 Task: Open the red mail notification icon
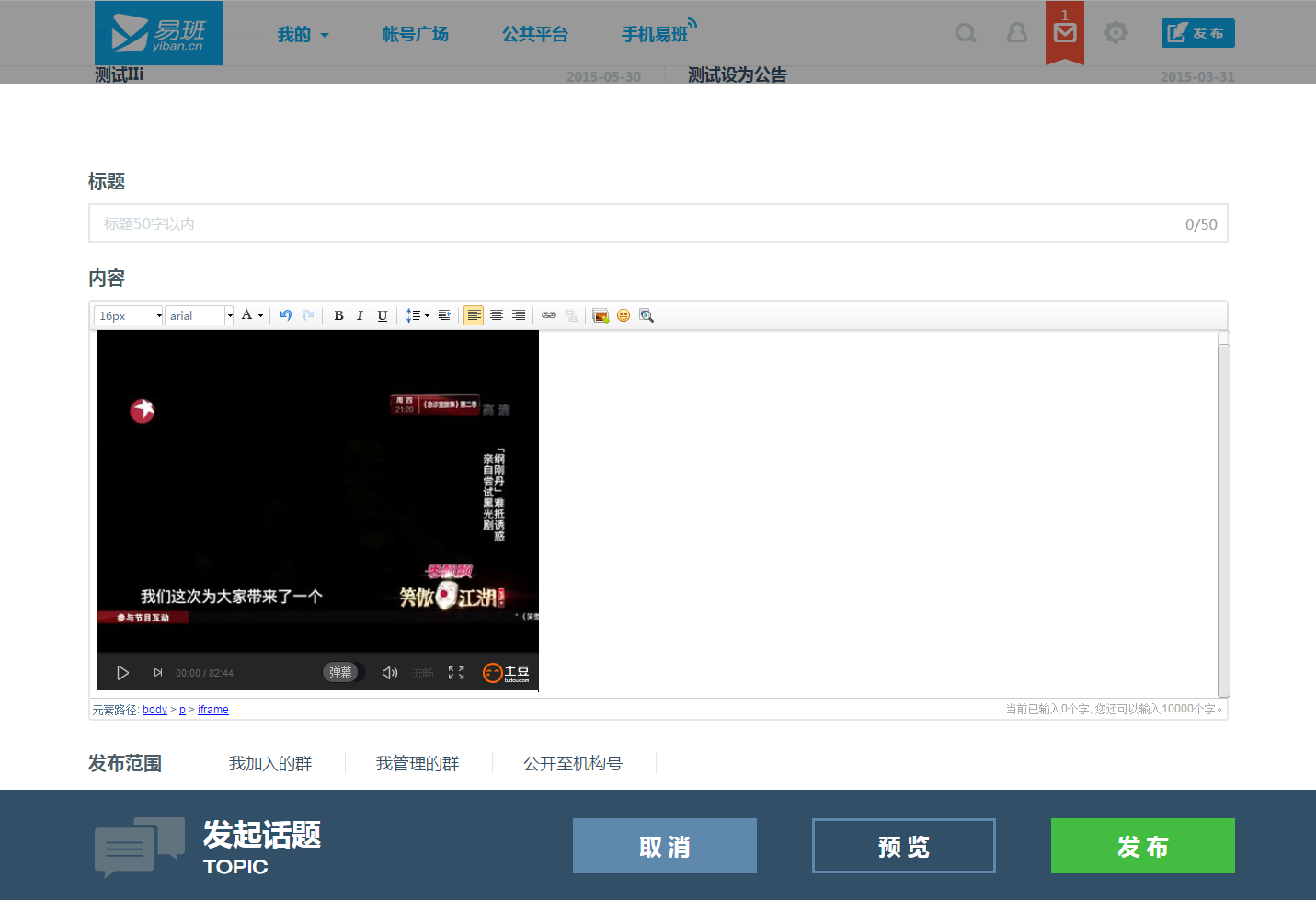tap(1065, 33)
